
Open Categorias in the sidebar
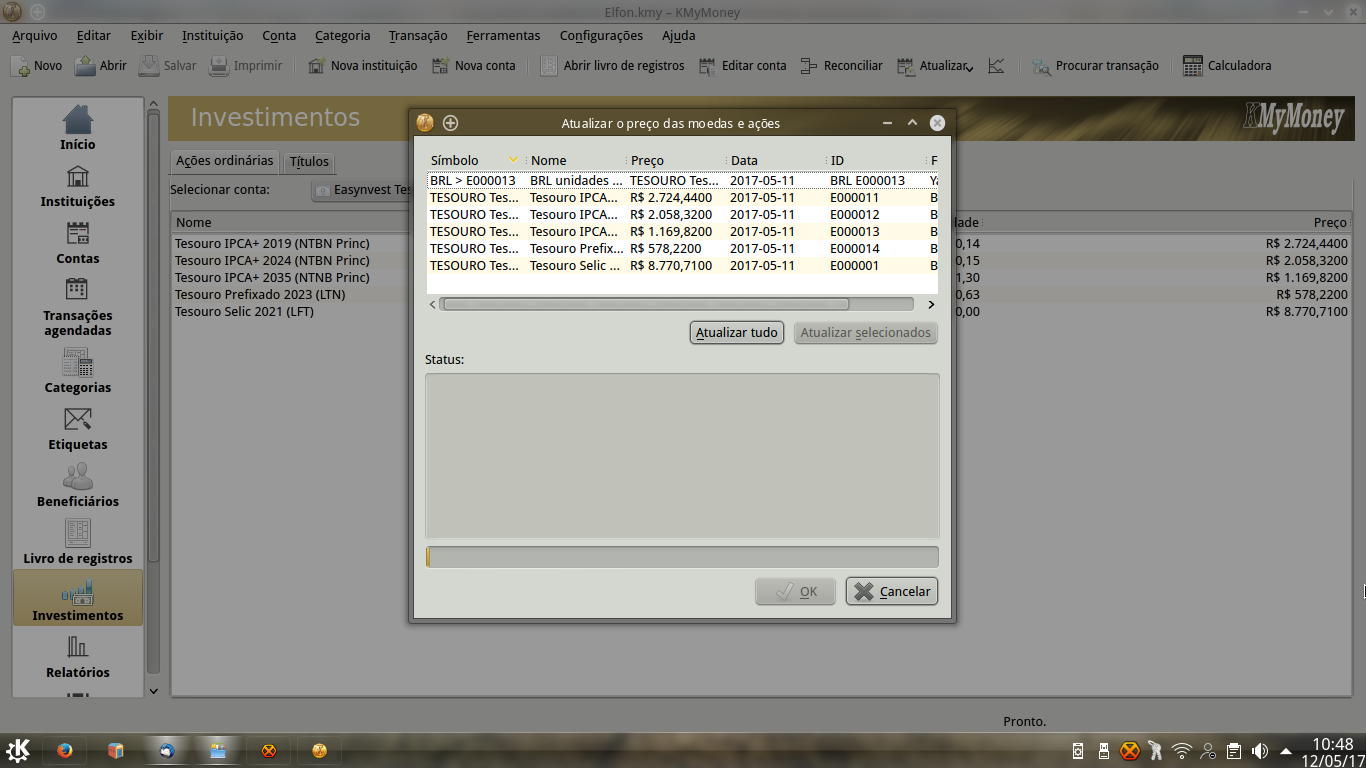coord(78,371)
